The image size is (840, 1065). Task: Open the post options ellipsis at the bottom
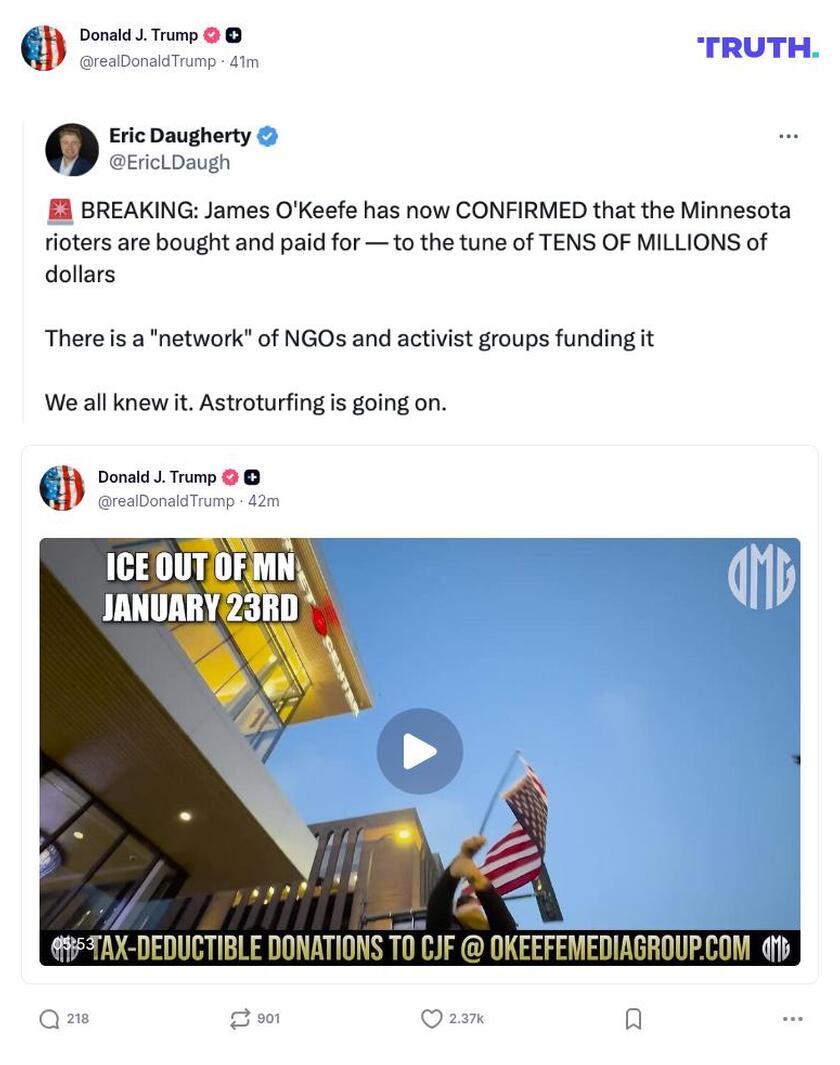click(x=792, y=1019)
